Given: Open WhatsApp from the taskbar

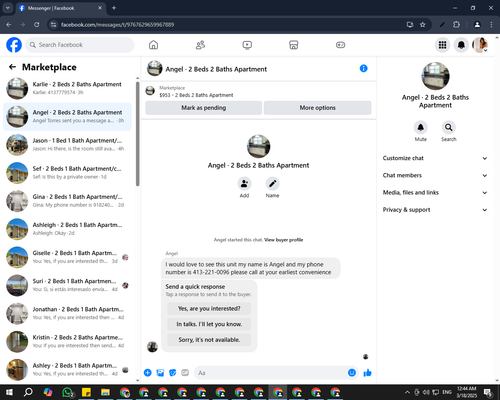Looking at the screenshot, I should tap(67, 392).
